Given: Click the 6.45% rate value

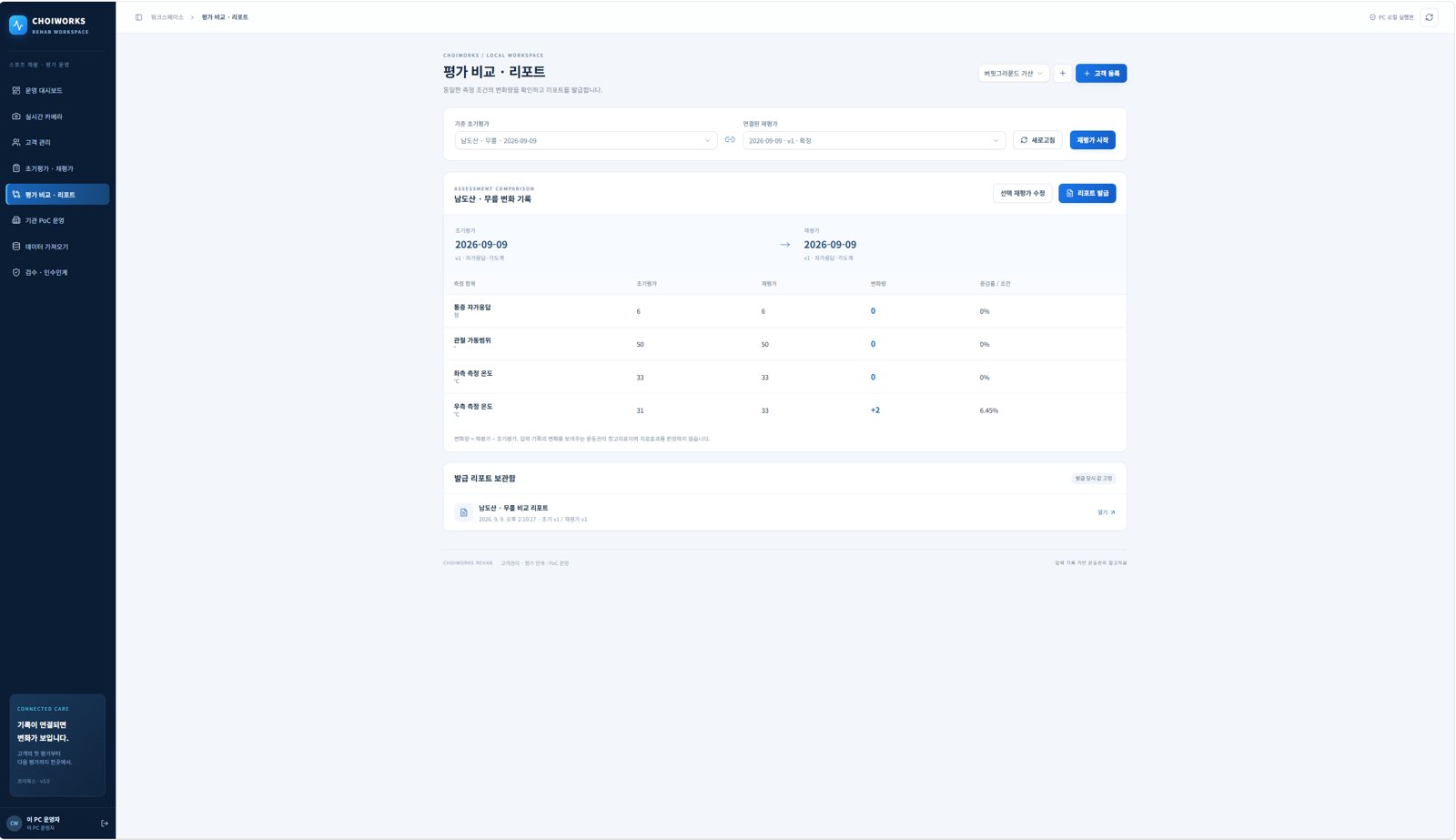Looking at the screenshot, I should (x=989, y=410).
